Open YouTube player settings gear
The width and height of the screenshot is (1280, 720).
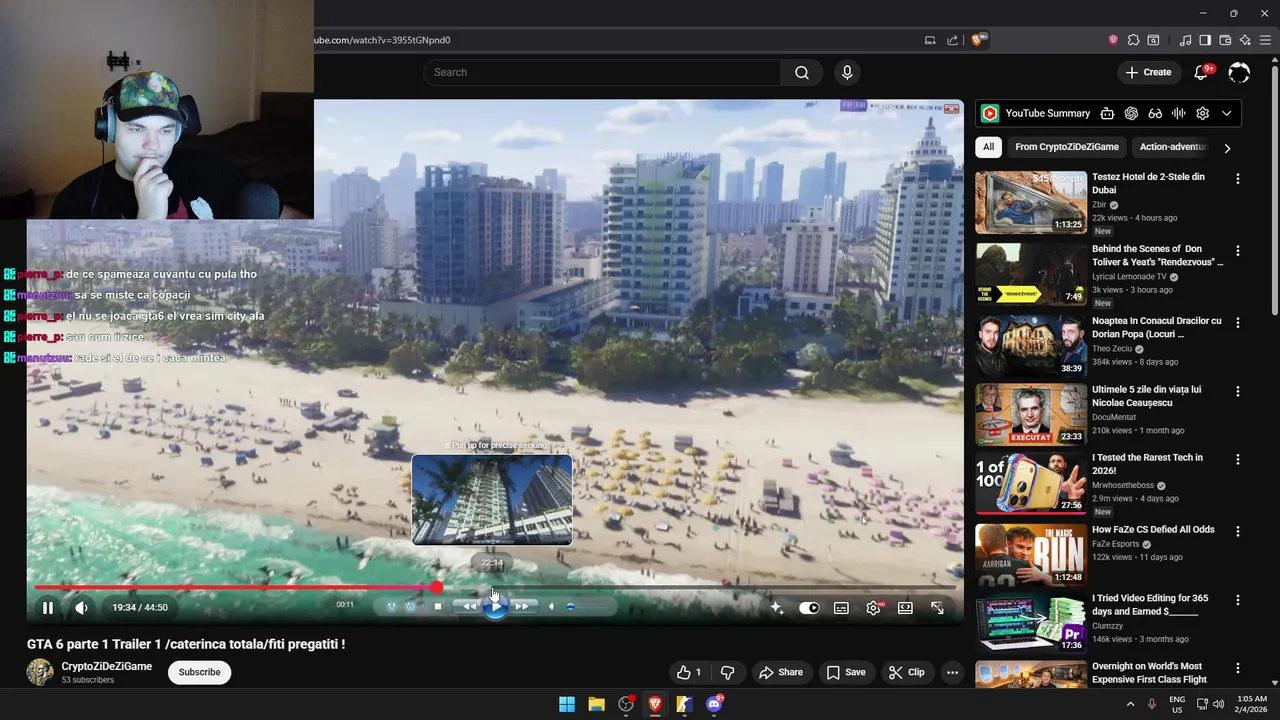[x=873, y=607]
